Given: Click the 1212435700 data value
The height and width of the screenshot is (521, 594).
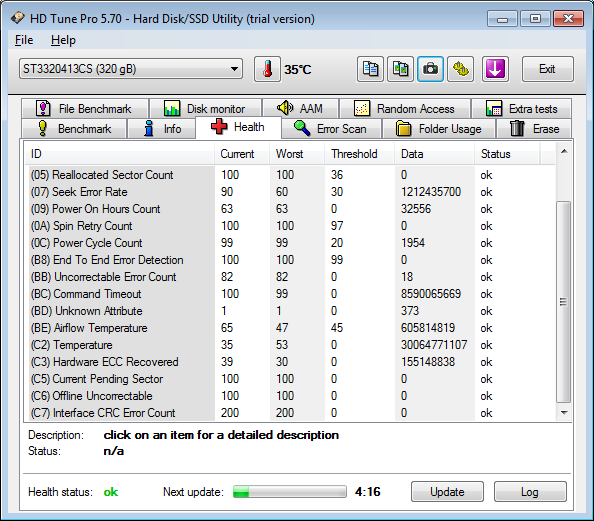Looking at the screenshot, I should [431, 192].
